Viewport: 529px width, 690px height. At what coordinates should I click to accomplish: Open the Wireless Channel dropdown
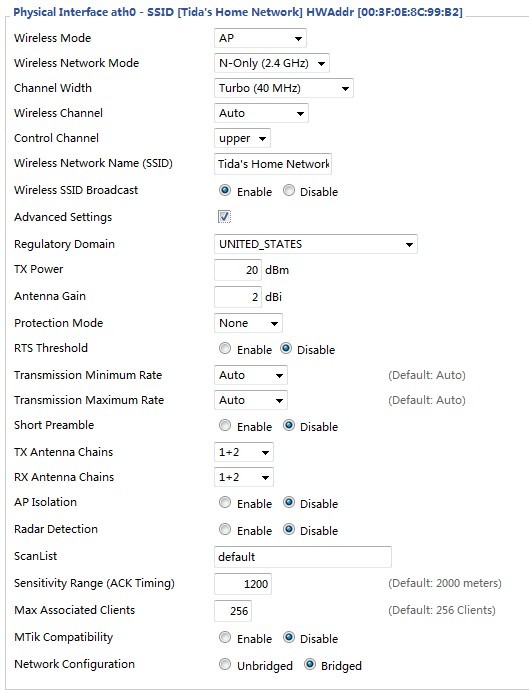[261, 114]
